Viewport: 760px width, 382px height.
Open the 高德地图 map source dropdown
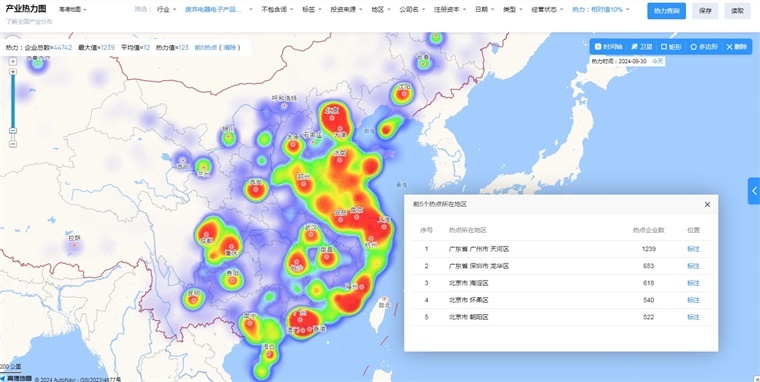[x=73, y=9]
